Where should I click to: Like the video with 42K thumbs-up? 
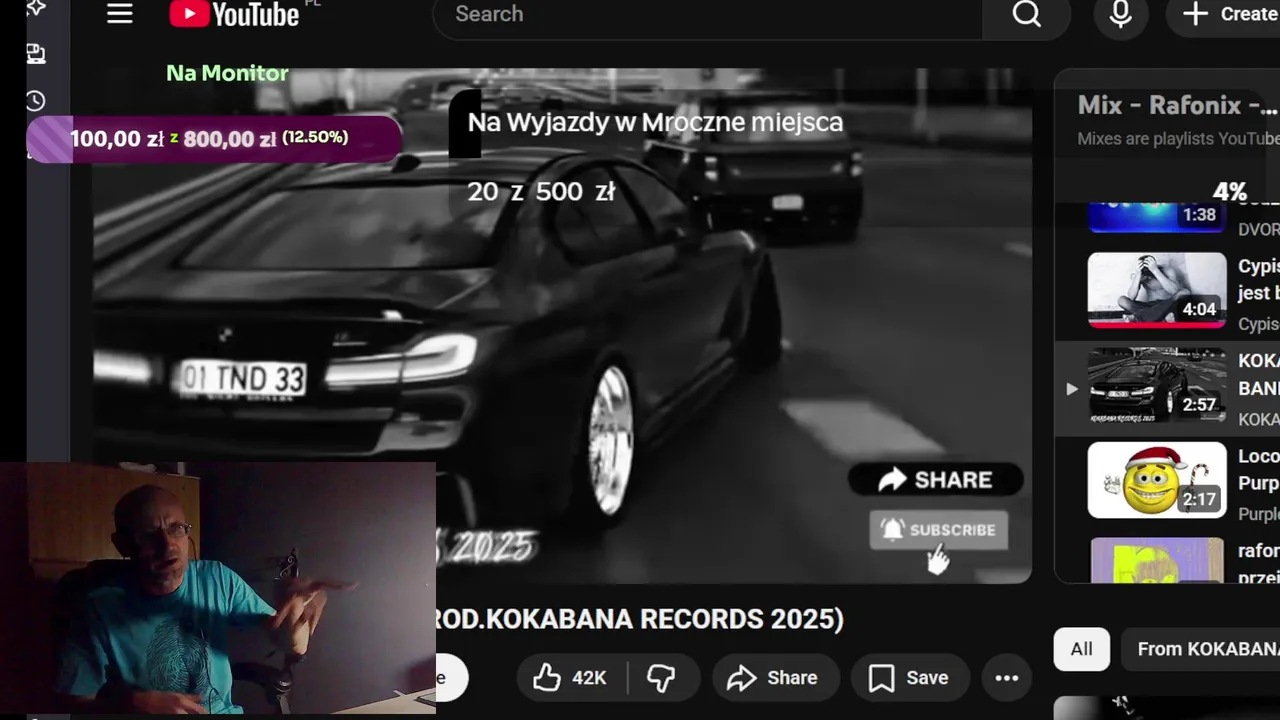pos(571,678)
